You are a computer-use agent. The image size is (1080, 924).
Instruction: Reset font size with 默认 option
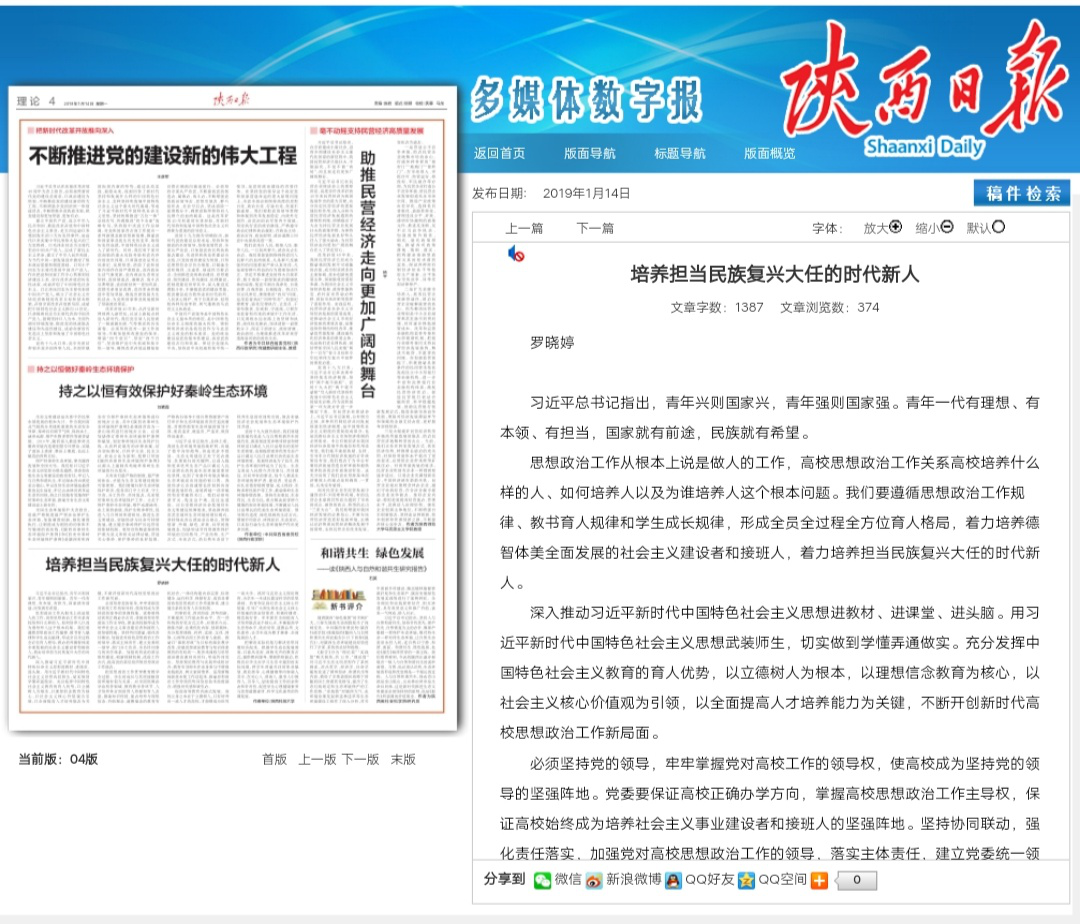pos(998,227)
